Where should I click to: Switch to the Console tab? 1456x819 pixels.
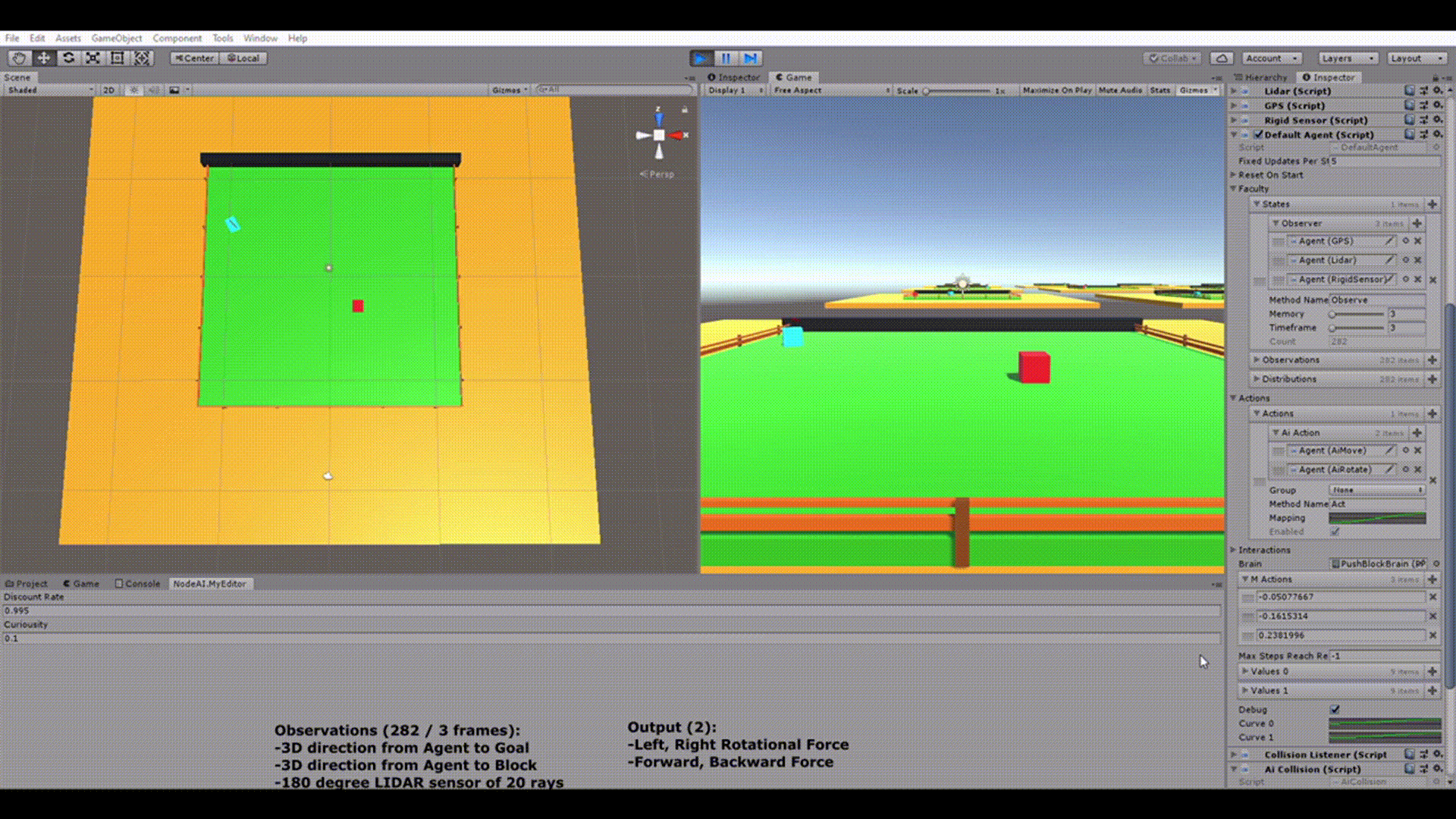point(137,583)
